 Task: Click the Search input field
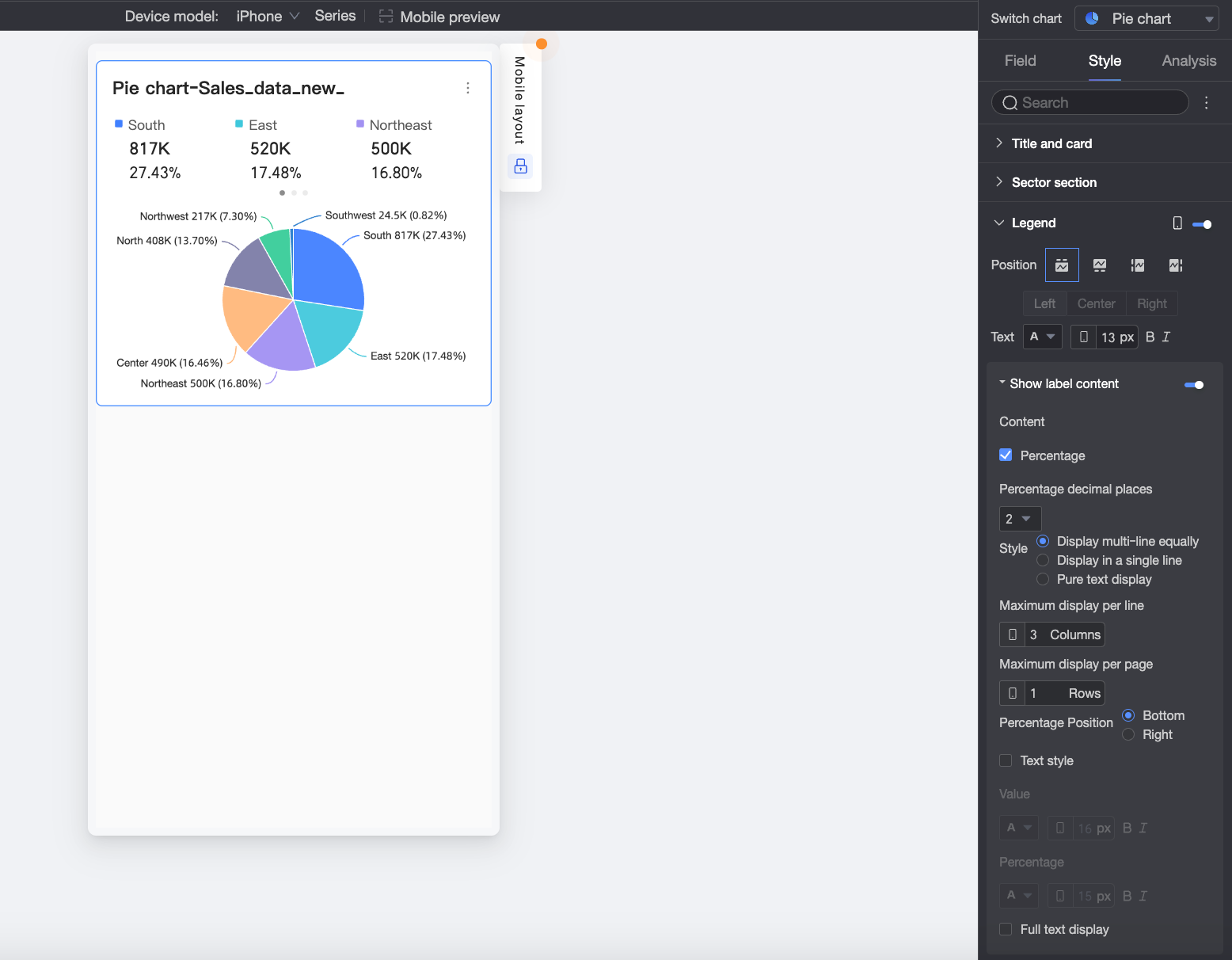[1089, 102]
